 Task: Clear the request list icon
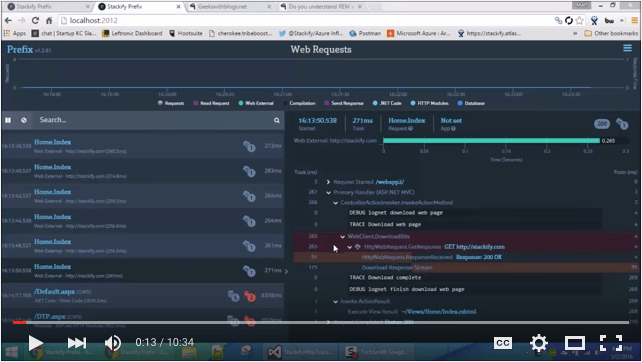pyautogui.click(x=24, y=120)
